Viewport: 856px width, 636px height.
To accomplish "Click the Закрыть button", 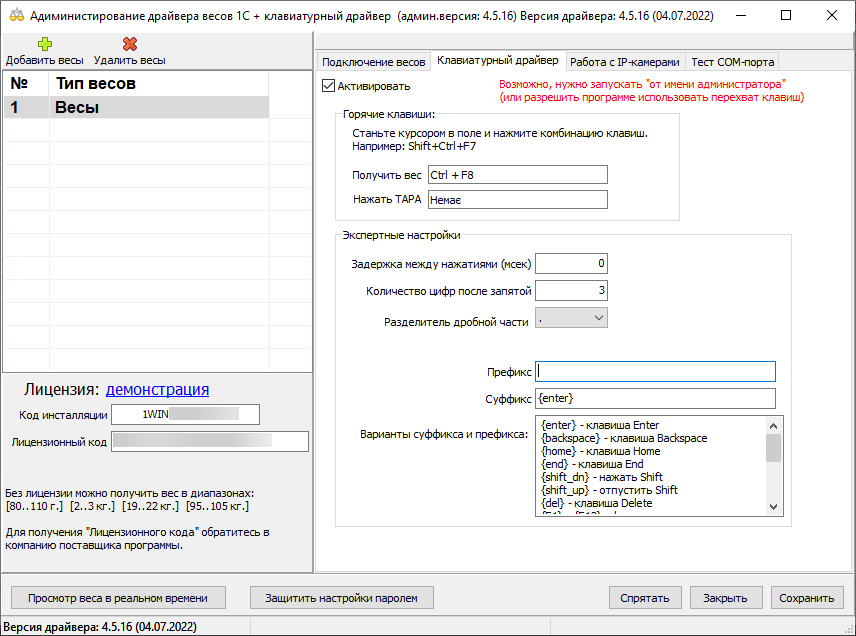I will click(726, 598).
